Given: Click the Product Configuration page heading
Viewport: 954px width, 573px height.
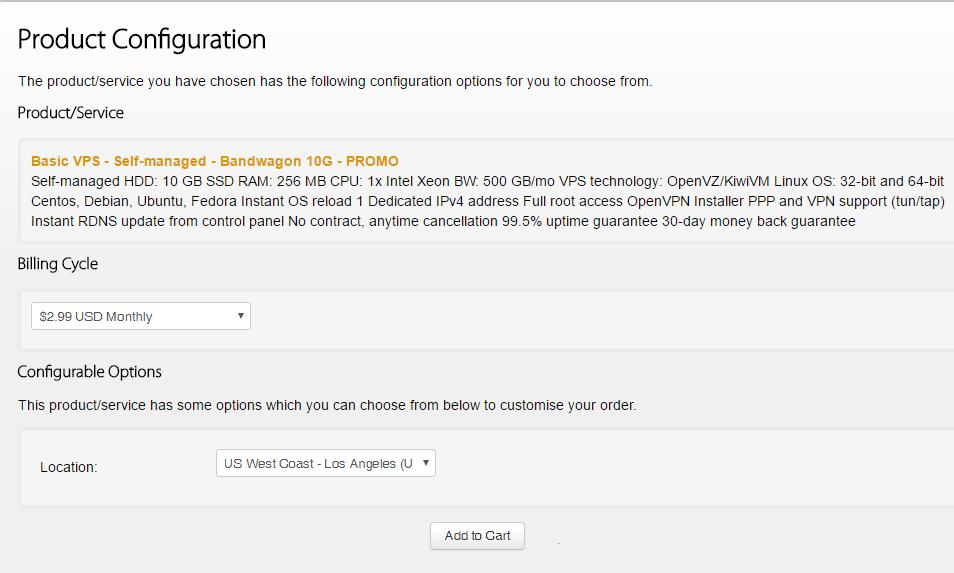Looking at the screenshot, I should 142,39.
